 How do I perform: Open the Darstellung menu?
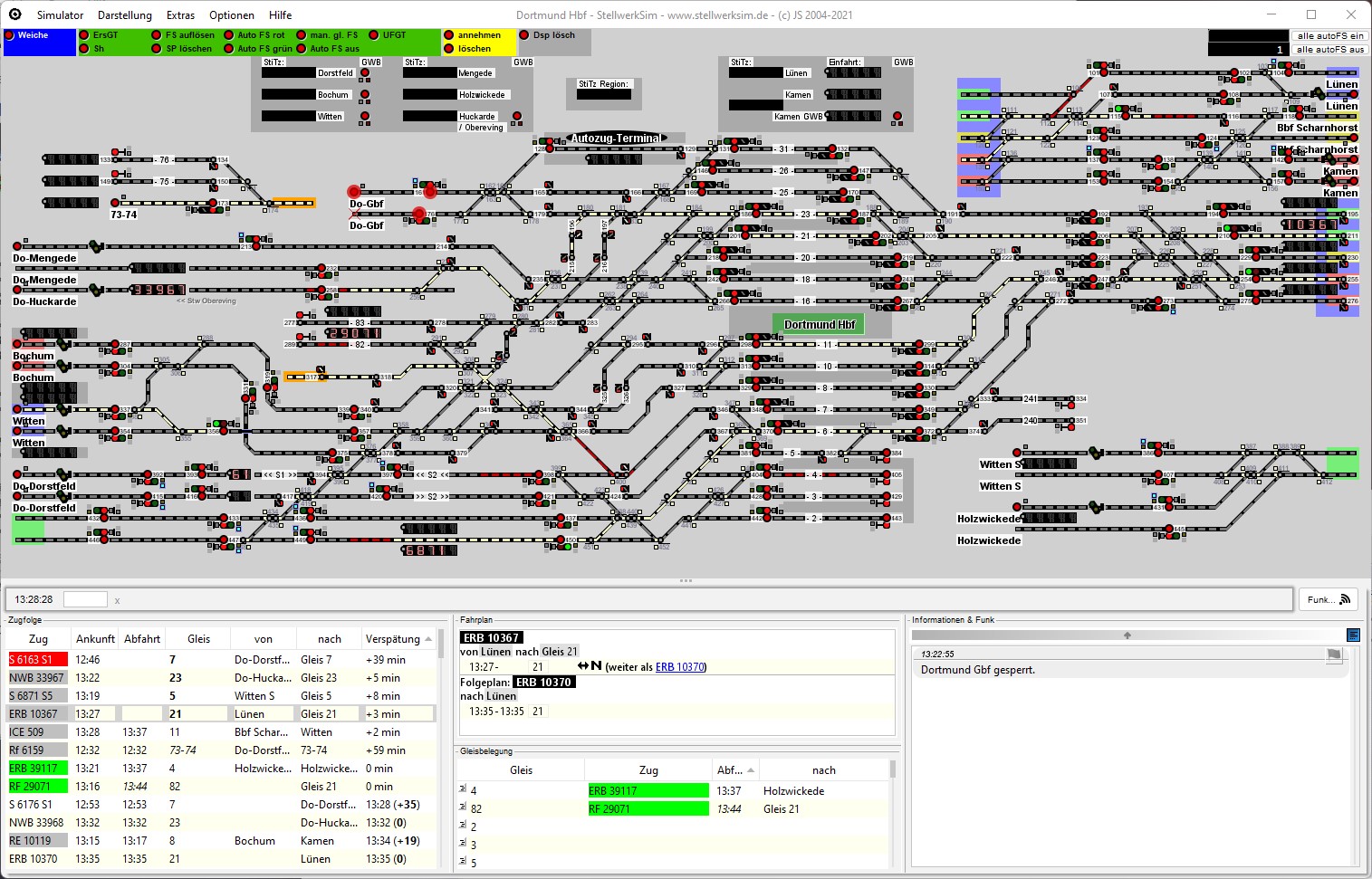(125, 15)
